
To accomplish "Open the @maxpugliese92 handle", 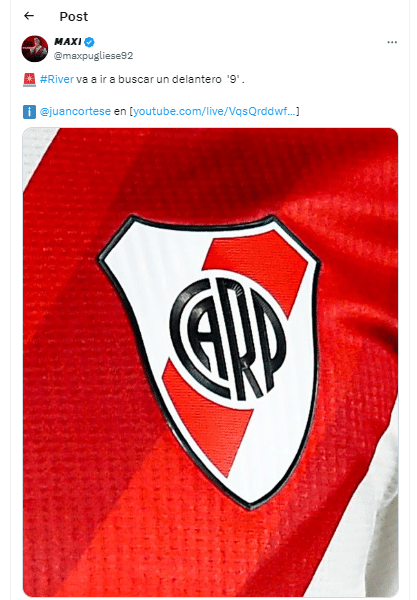I will tap(93, 56).
